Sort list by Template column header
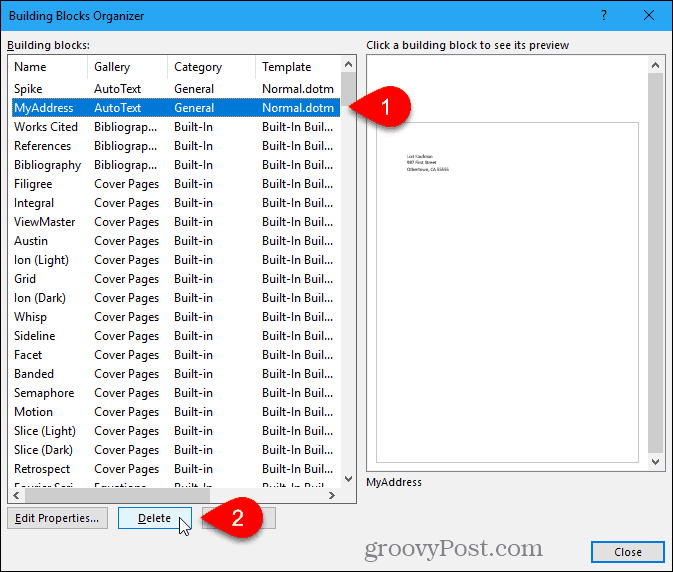This screenshot has height=572, width=673. [298, 67]
